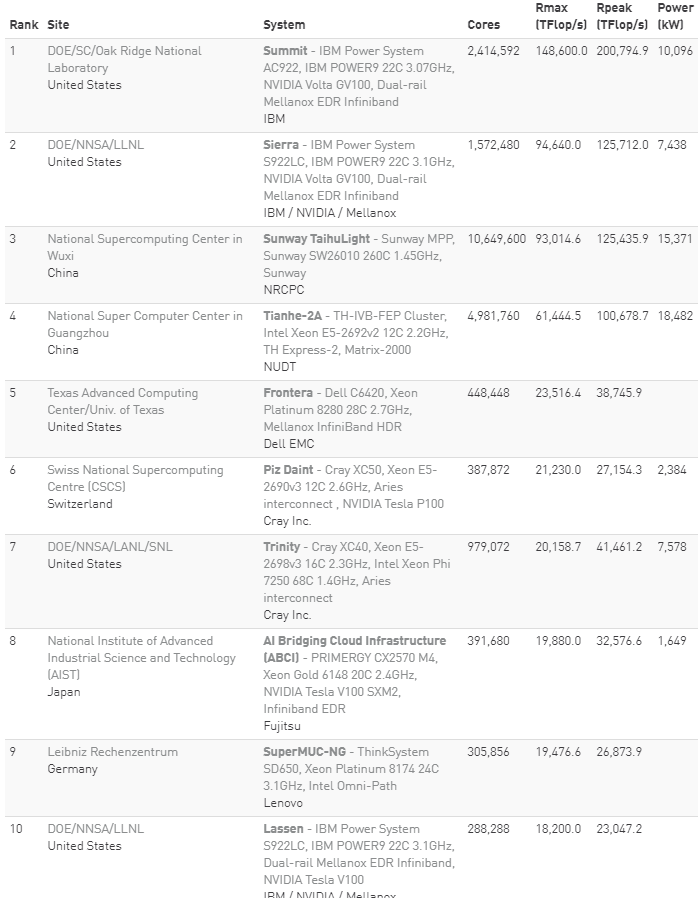Select the Cores column header
The image size is (700, 898).
(x=483, y=25)
